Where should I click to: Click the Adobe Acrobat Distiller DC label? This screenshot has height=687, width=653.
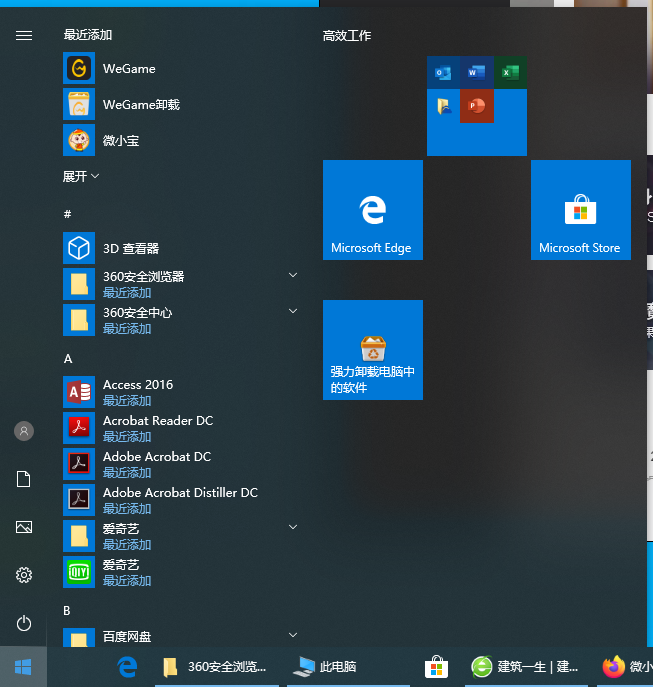point(180,492)
